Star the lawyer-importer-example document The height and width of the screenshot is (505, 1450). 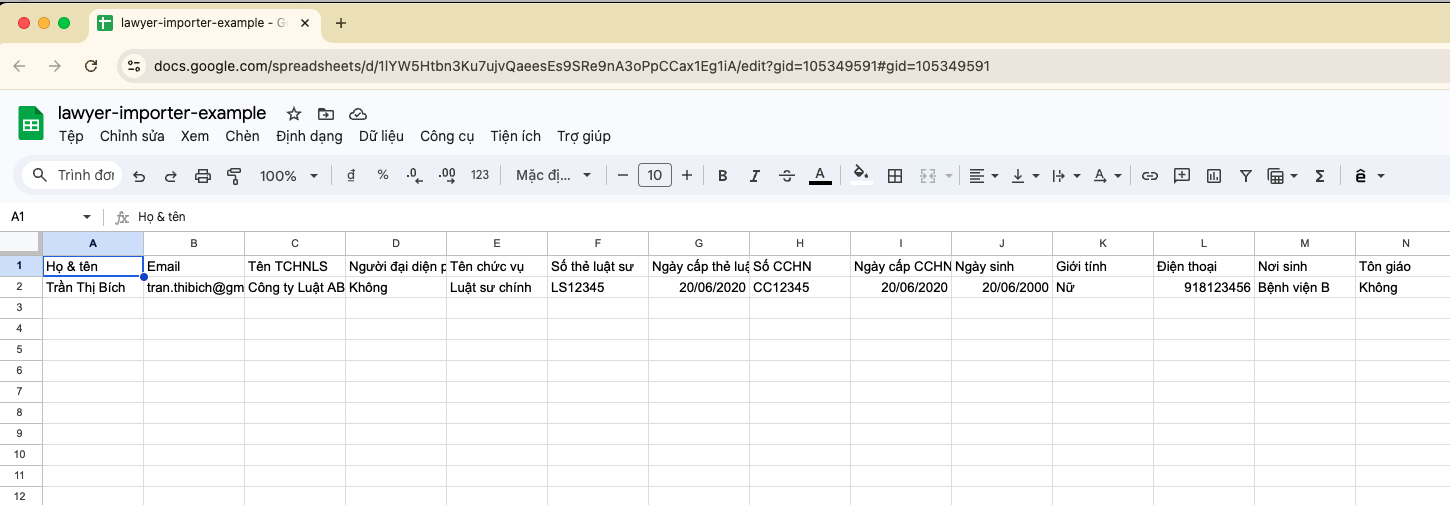point(294,113)
